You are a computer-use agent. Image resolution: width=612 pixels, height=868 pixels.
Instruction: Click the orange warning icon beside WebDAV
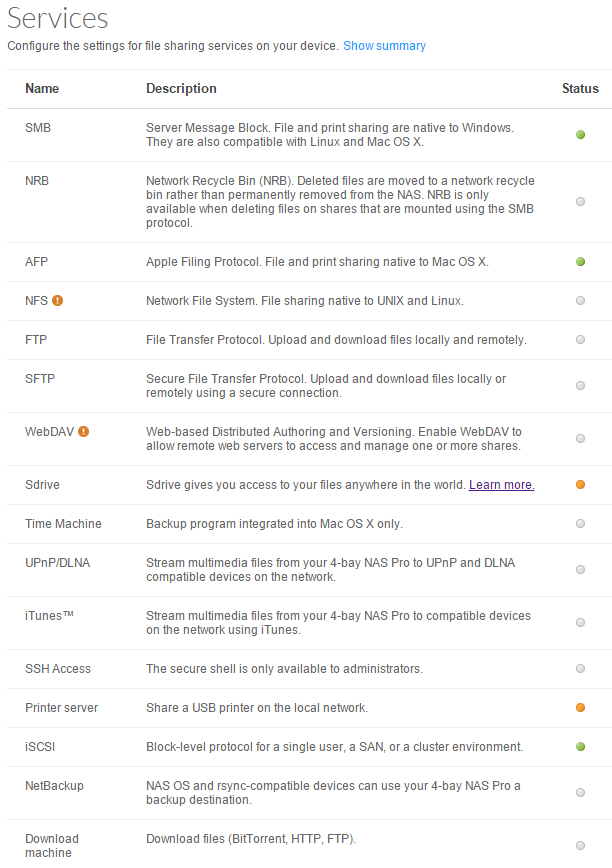pos(84,431)
